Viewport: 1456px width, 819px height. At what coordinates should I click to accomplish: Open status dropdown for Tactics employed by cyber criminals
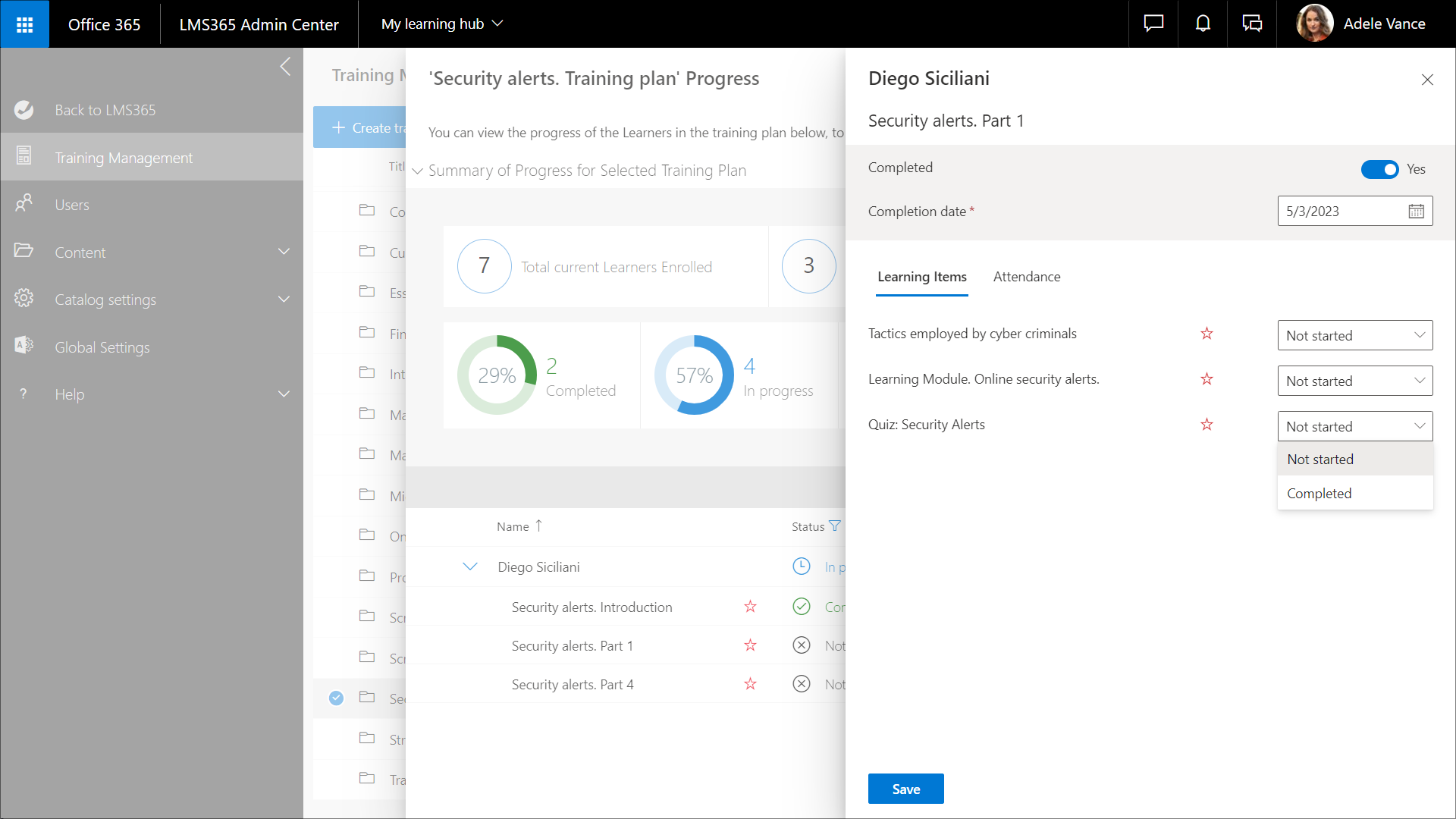coord(1354,335)
